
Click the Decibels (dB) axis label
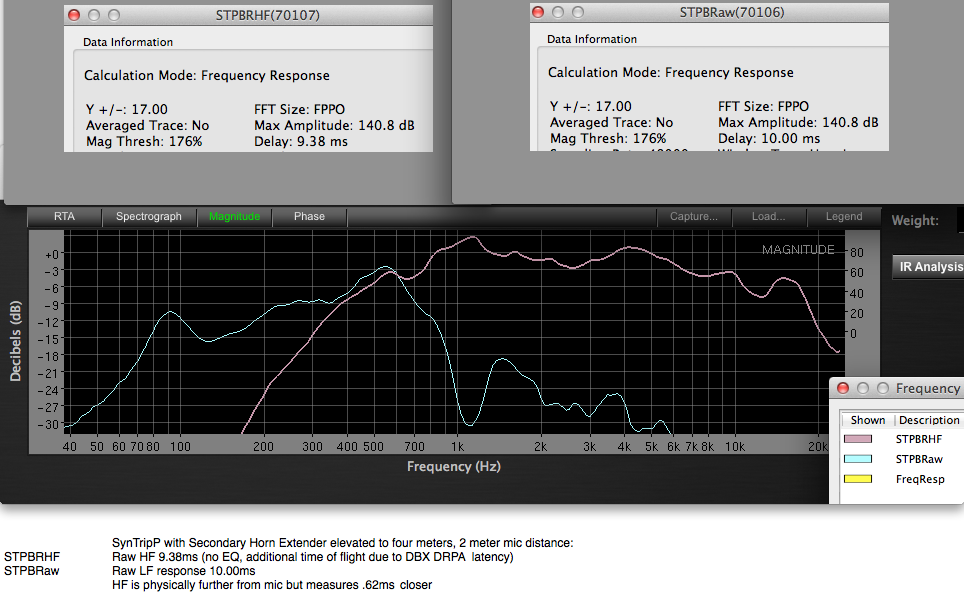point(15,341)
